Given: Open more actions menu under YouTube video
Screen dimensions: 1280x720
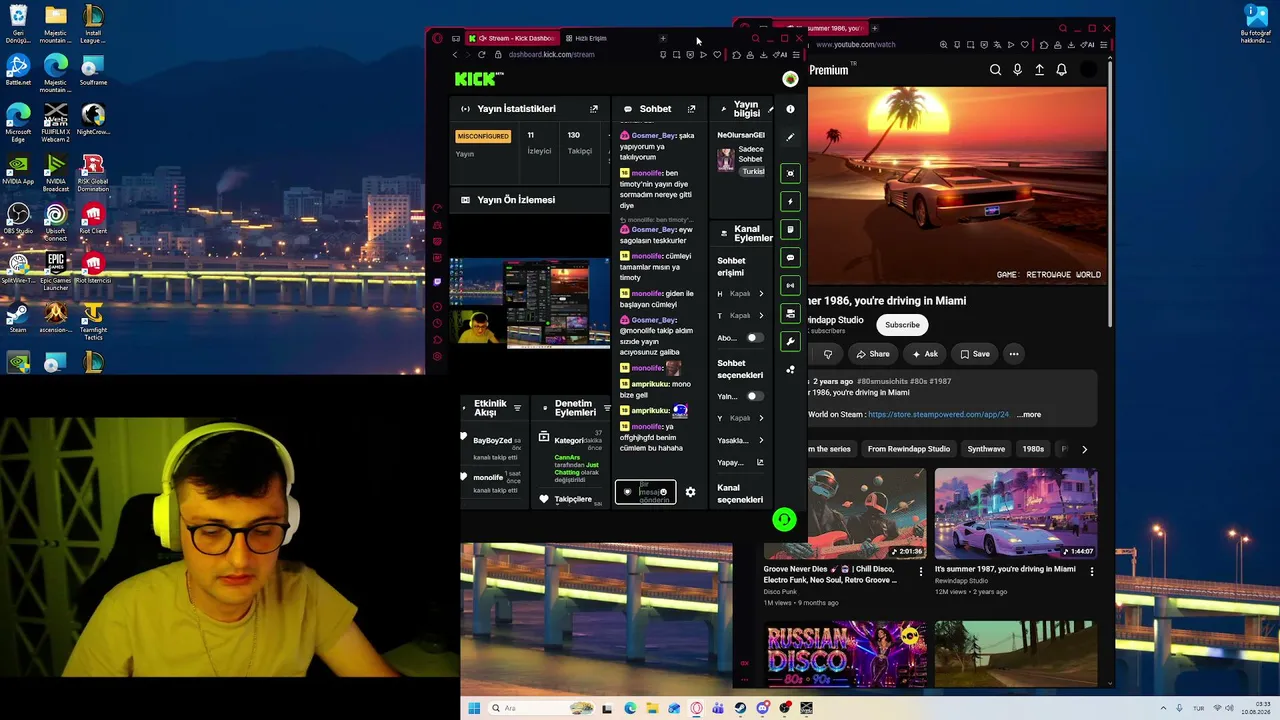Looking at the screenshot, I should pyautogui.click(x=1014, y=354).
